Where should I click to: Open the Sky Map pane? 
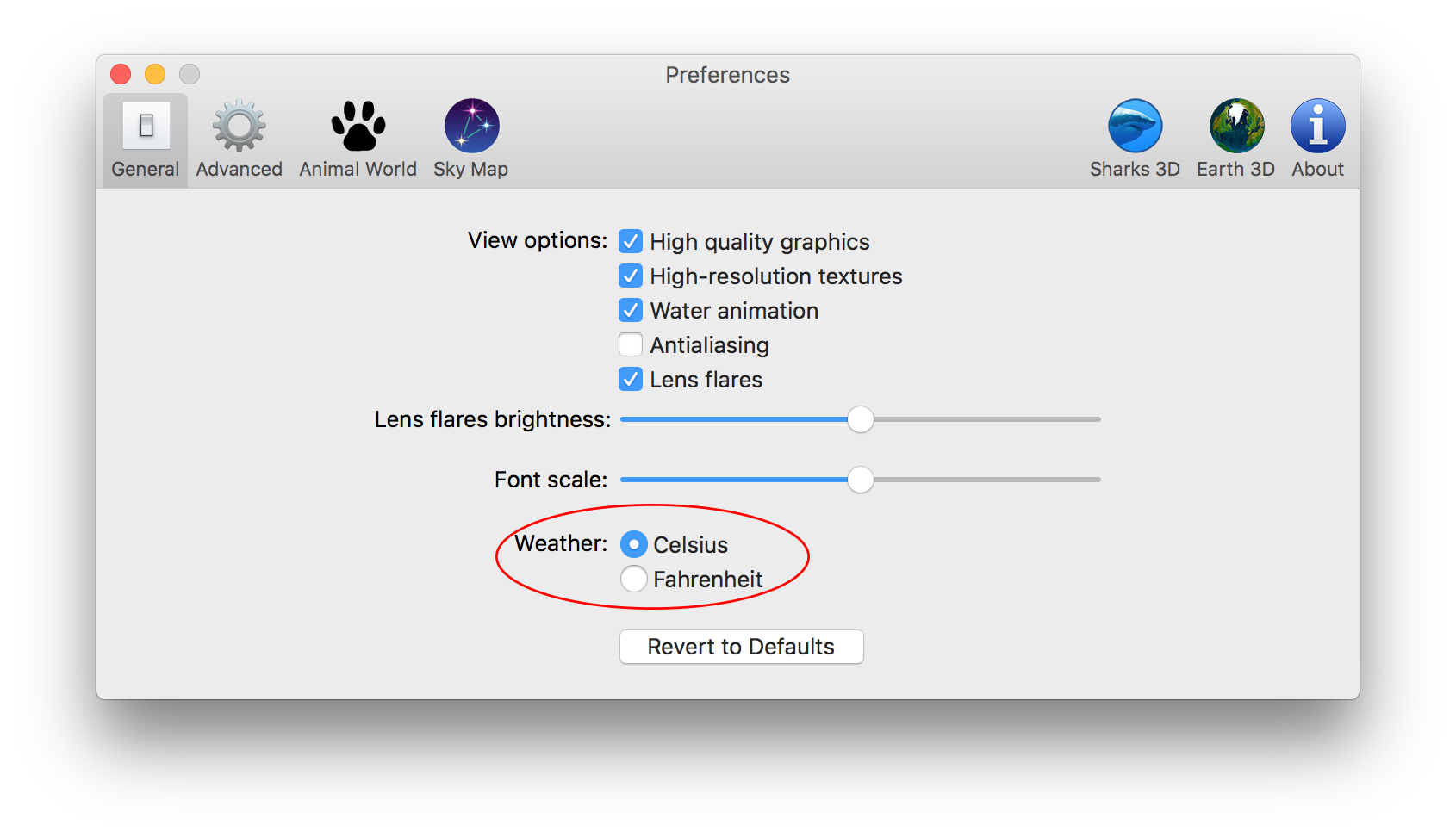tap(471, 139)
